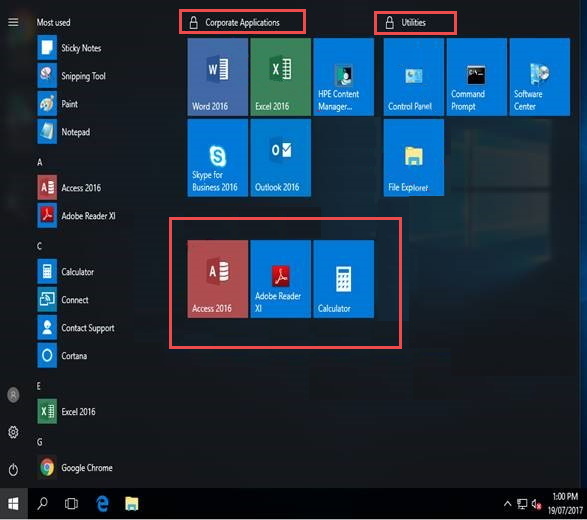This screenshot has width=587, height=520.
Task: Launch the Command Prompt tile
Action: coord(477,77)
